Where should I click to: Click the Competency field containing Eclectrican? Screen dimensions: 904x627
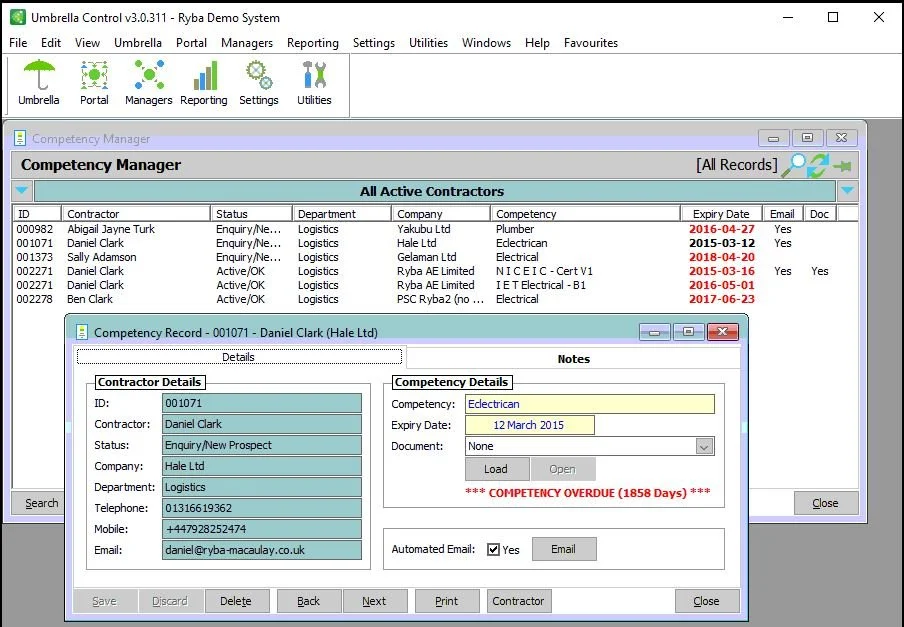coord(590,404)
